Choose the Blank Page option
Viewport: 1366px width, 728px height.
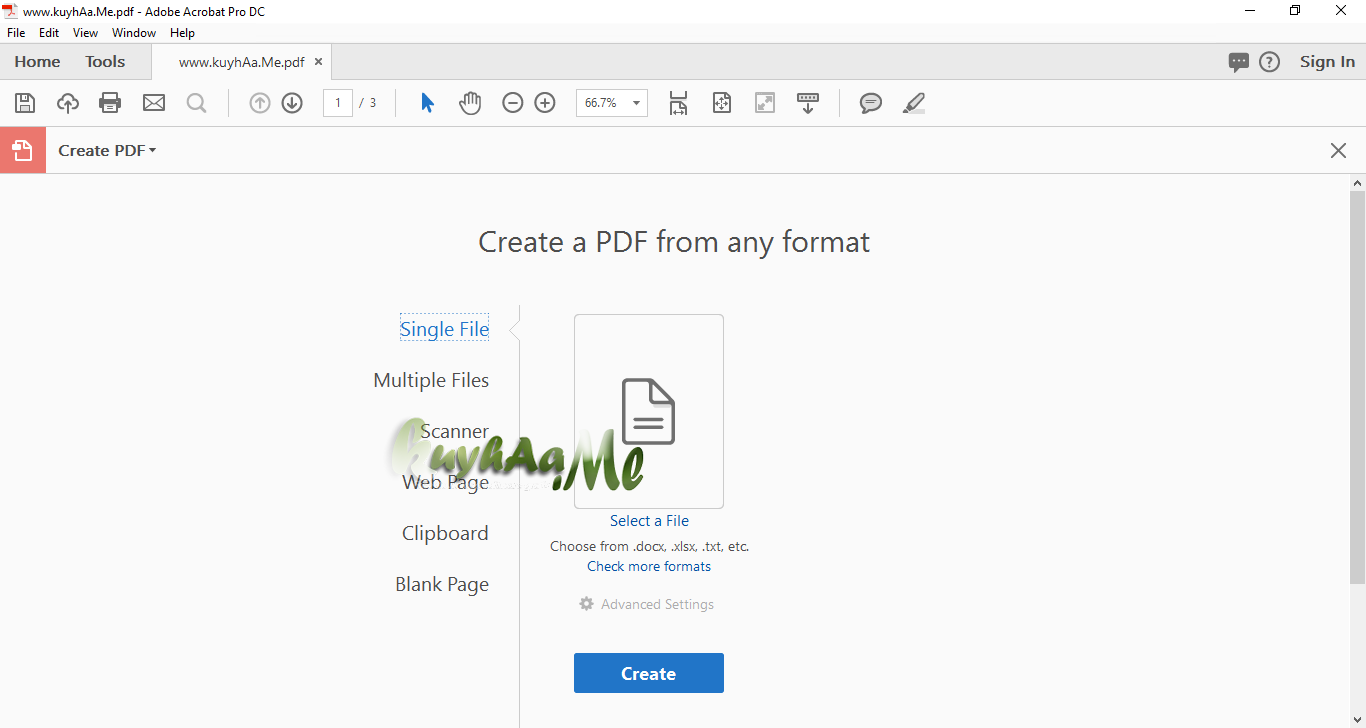442,584
